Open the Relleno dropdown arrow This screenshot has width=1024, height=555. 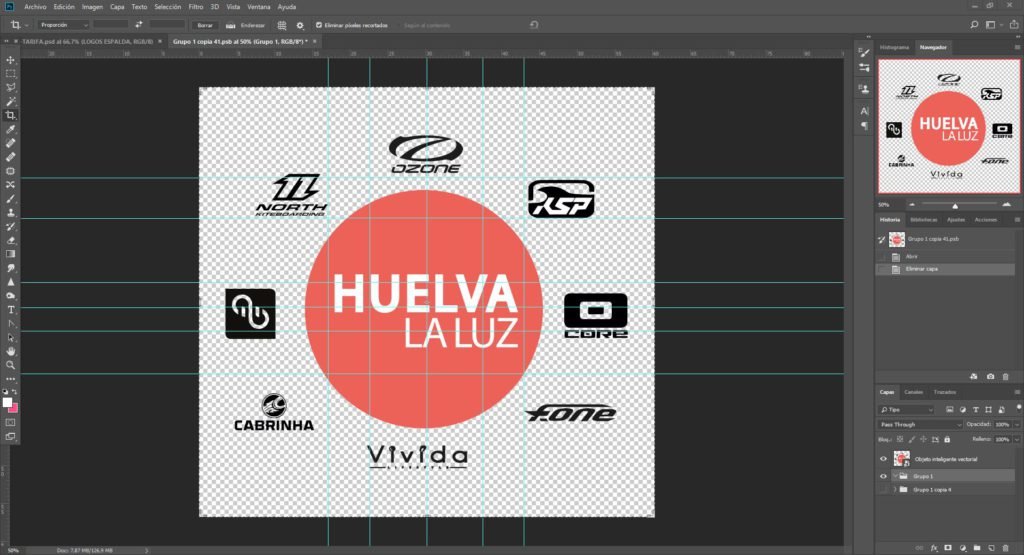[x=1017, y=439]
